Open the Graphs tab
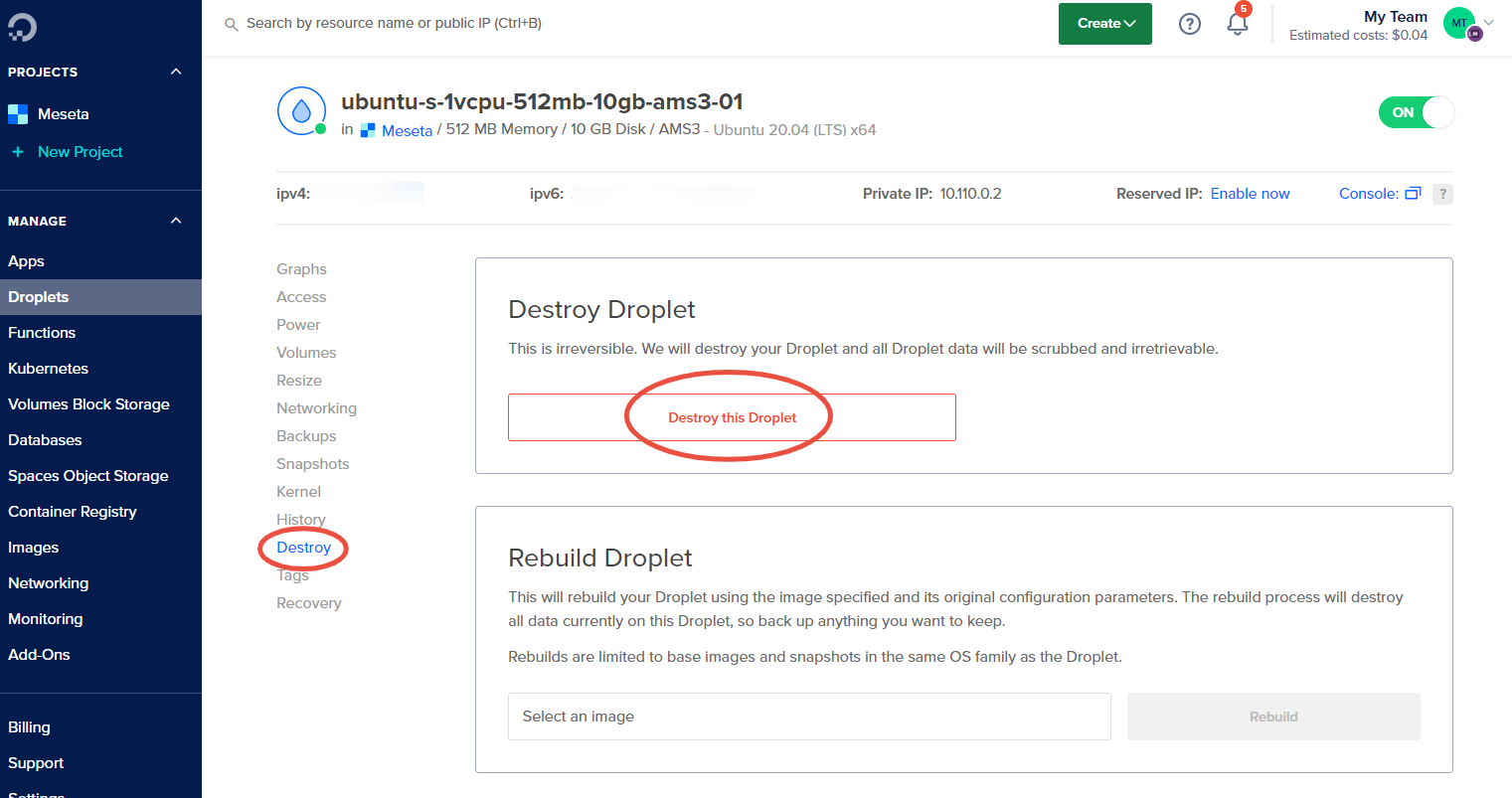 (301, 269)
